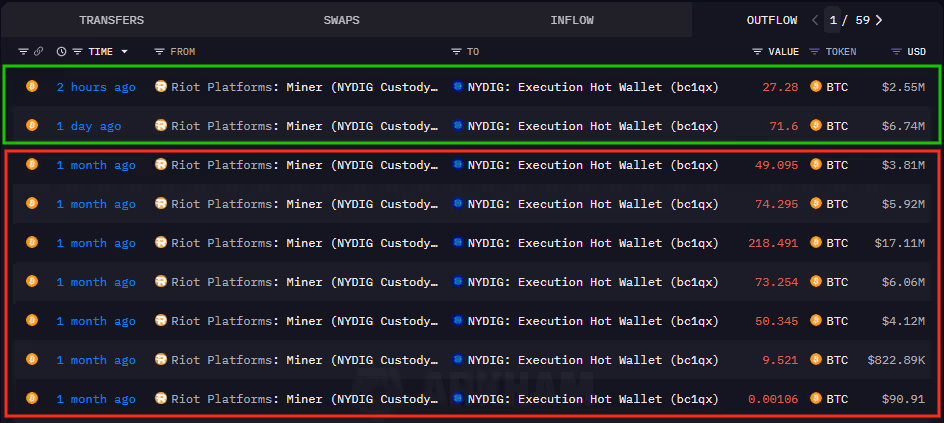Click the total pages number 59
Viewport: 944px width, 423px height.
[x=863, y=20]
